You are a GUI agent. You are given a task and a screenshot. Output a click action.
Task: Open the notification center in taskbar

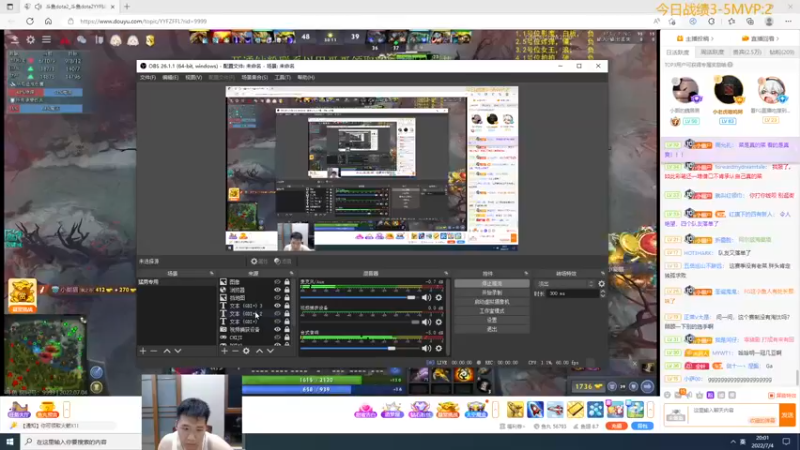tap(786, 442)
